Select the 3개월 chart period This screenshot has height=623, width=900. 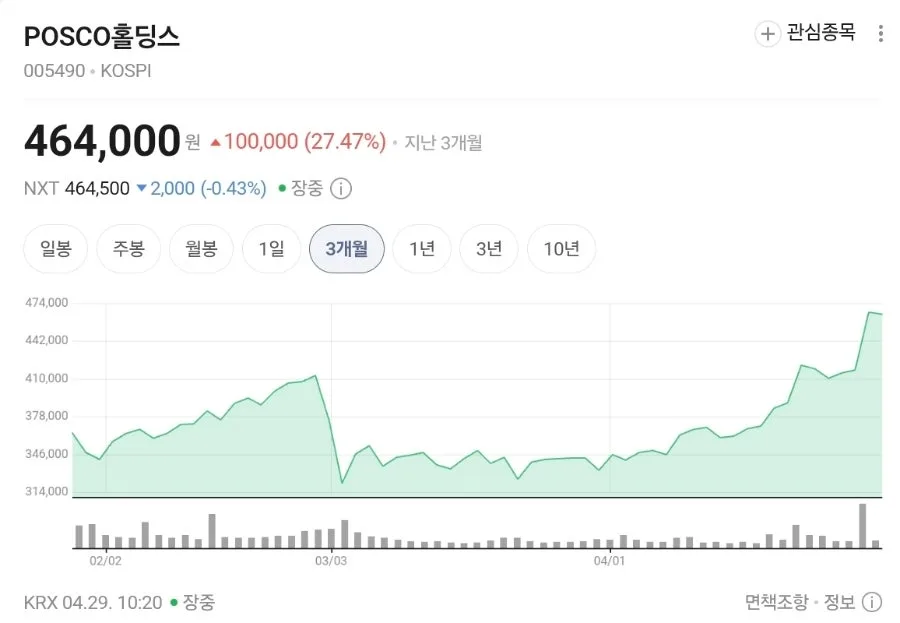point(347,249)
